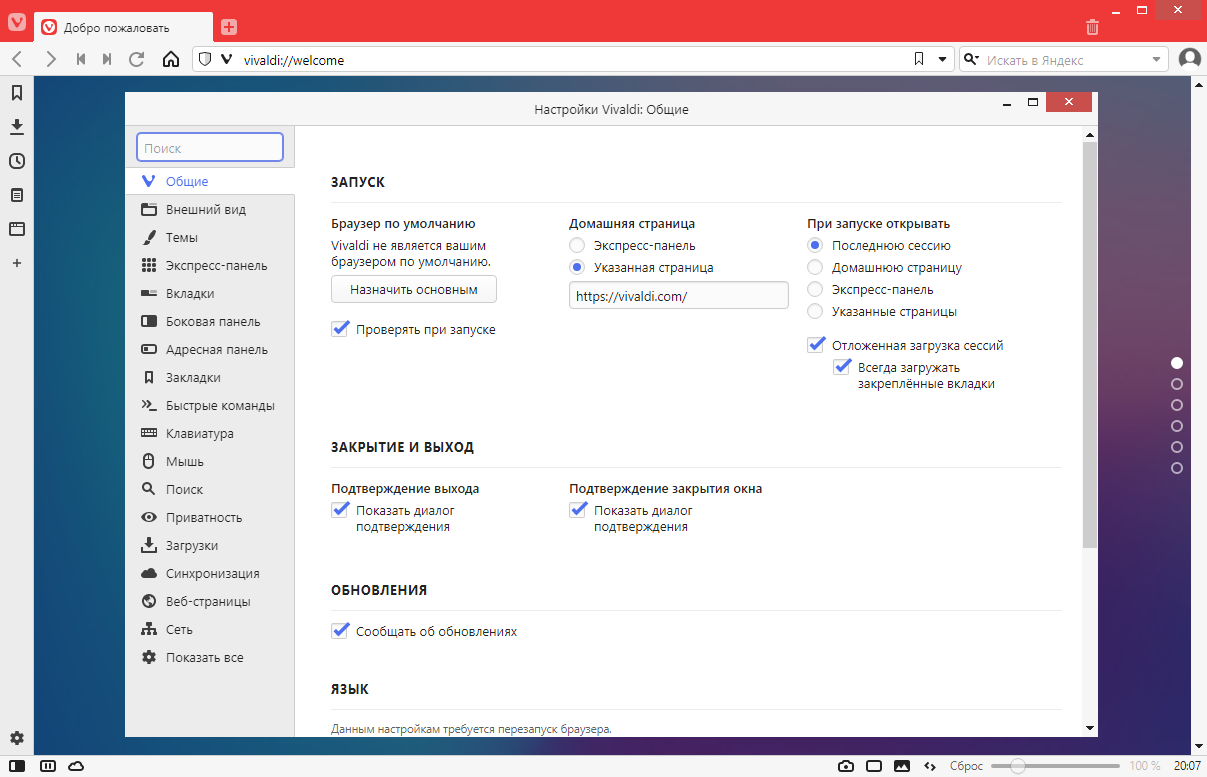Click the shield site info icon

point(205,60)
